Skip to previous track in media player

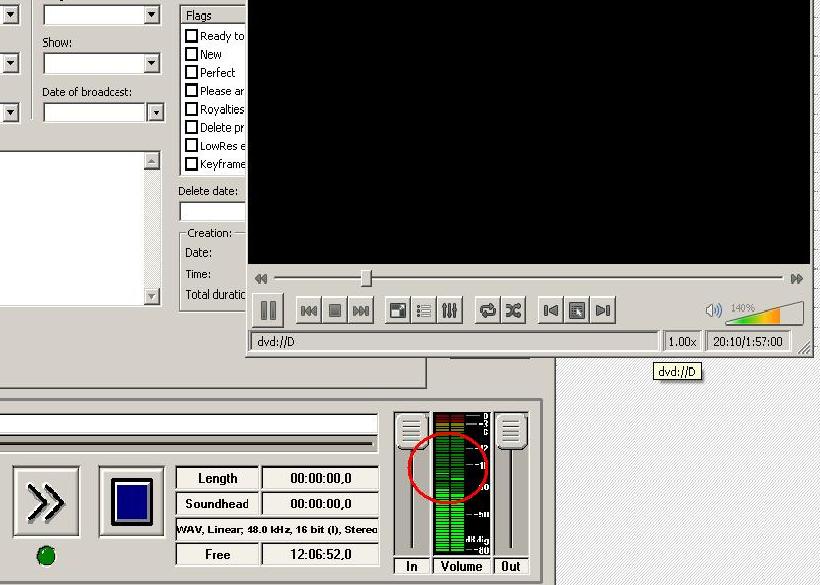pos(309,311)
